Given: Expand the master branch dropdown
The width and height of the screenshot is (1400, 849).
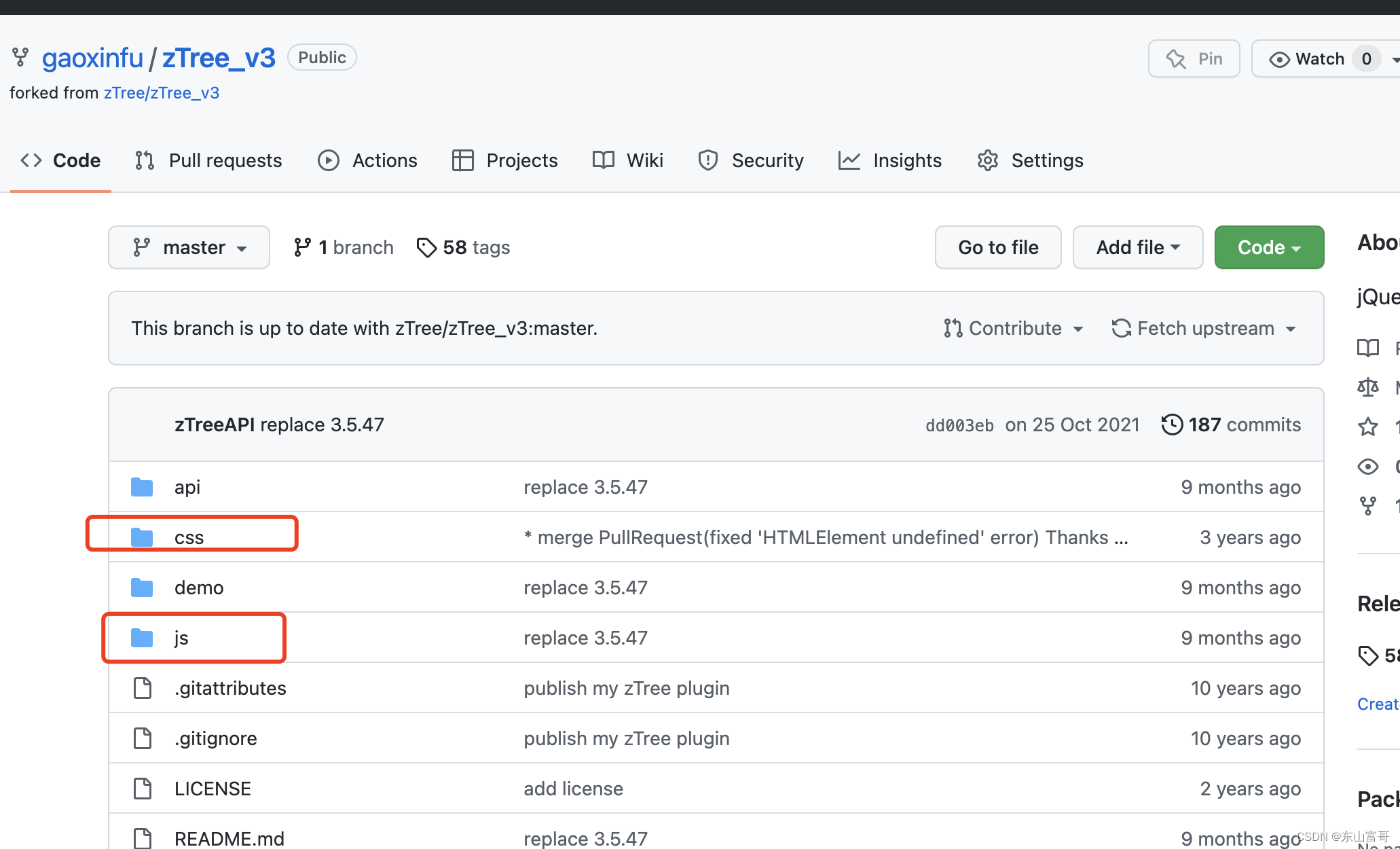Looking at the screenshot, I should (x=189, y=247).
